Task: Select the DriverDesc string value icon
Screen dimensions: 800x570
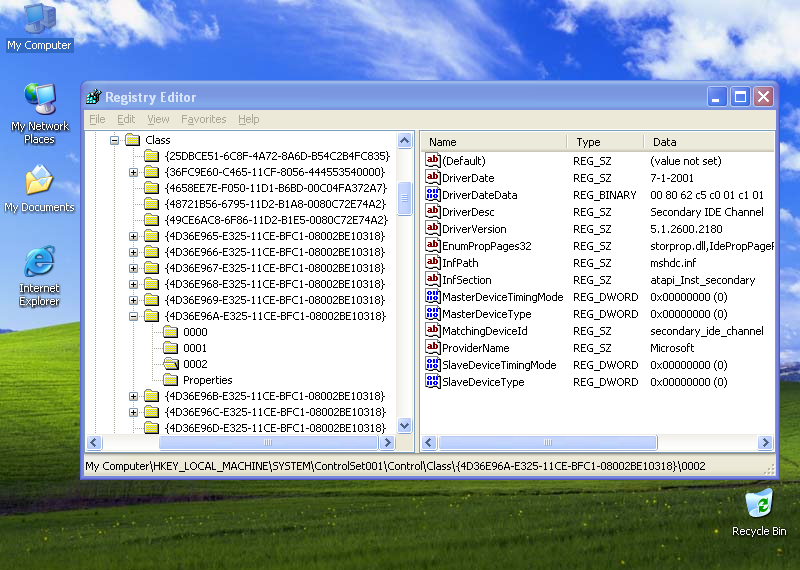Action: pyautogui.click(x=432, y=211)
